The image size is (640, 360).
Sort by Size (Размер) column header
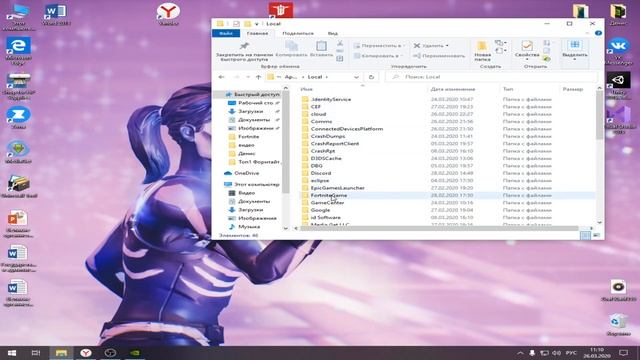[573, 89]
